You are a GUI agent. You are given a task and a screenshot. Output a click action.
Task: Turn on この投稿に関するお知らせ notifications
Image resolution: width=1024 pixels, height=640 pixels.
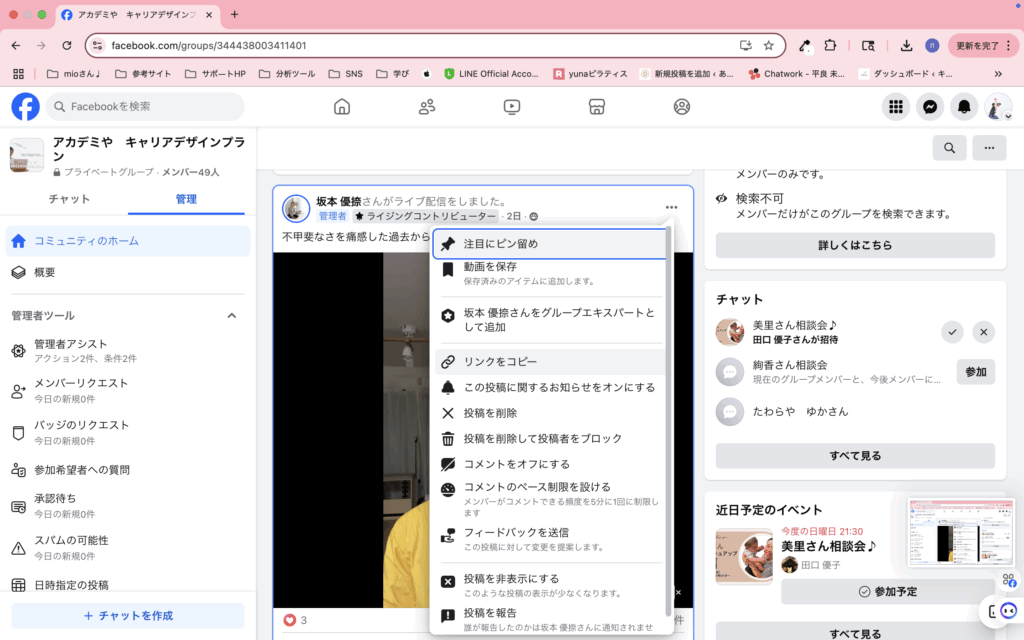549,387
